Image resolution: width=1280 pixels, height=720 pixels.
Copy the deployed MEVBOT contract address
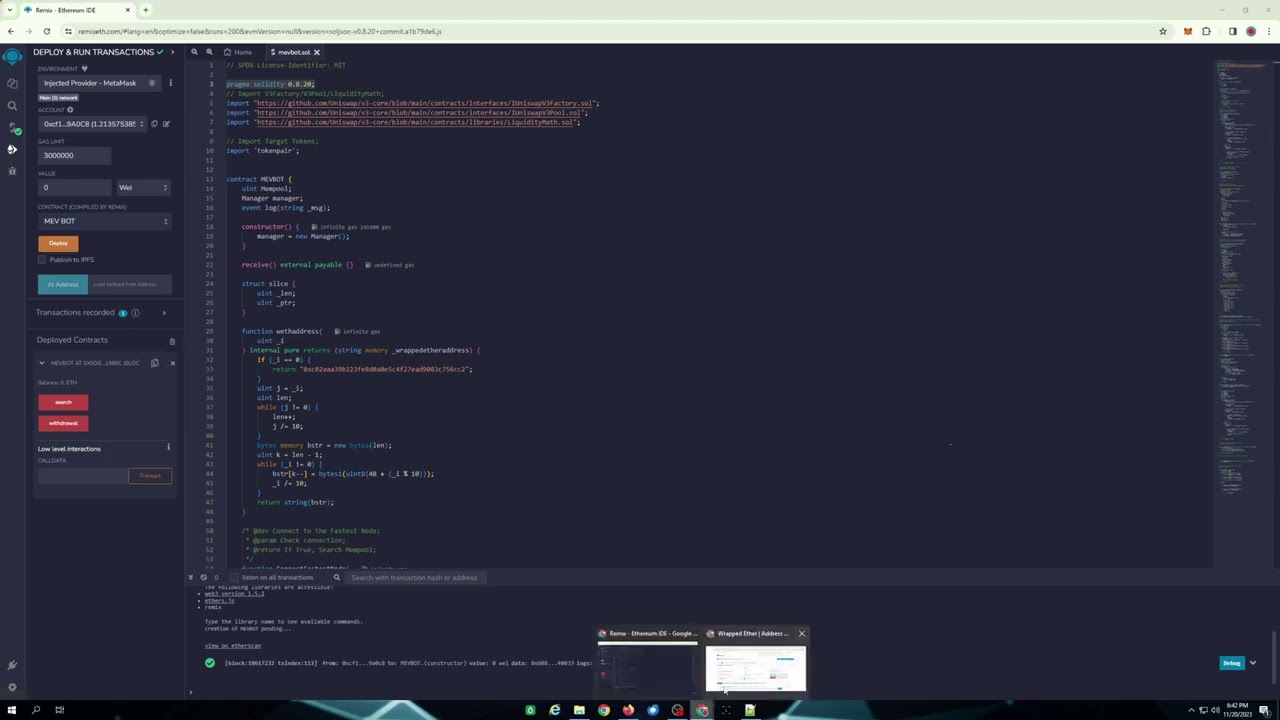[x=155, y=363]
